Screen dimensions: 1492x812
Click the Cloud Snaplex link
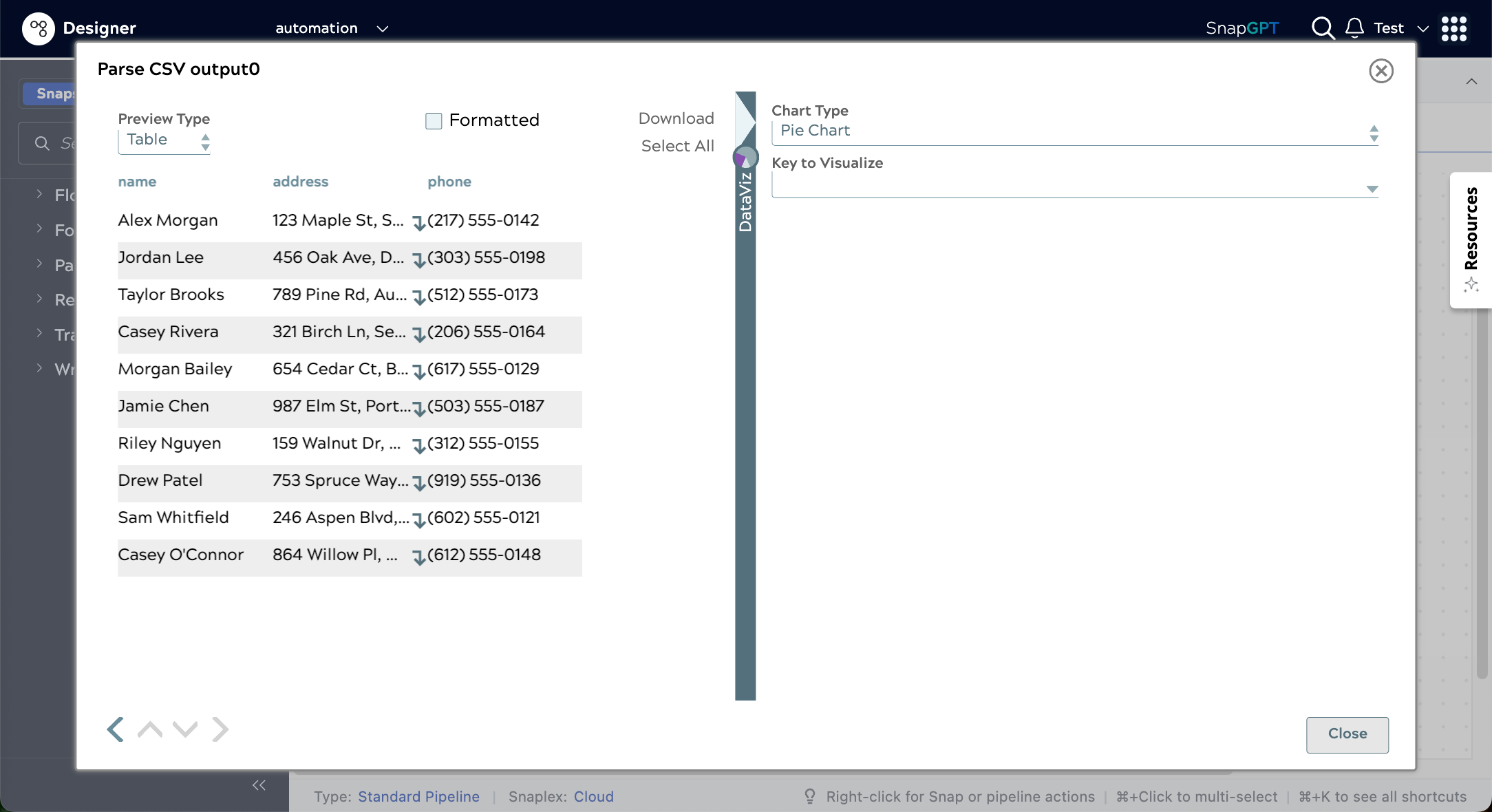593,796
